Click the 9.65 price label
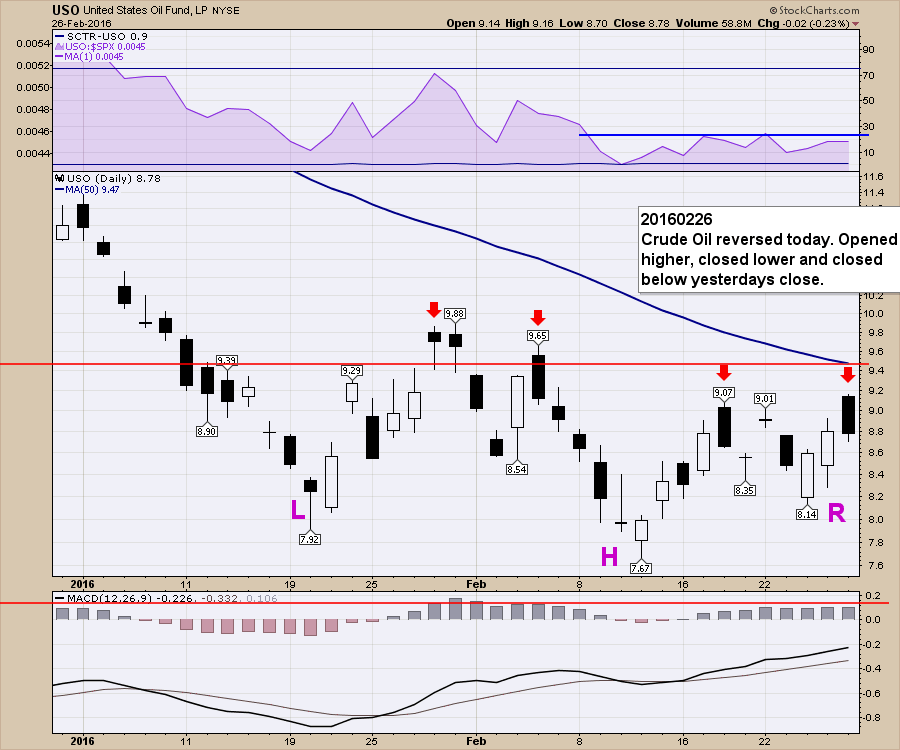Image resolution: width=900 pixels, height=750 pixels. pyautogui.click(x=537, y=335)
